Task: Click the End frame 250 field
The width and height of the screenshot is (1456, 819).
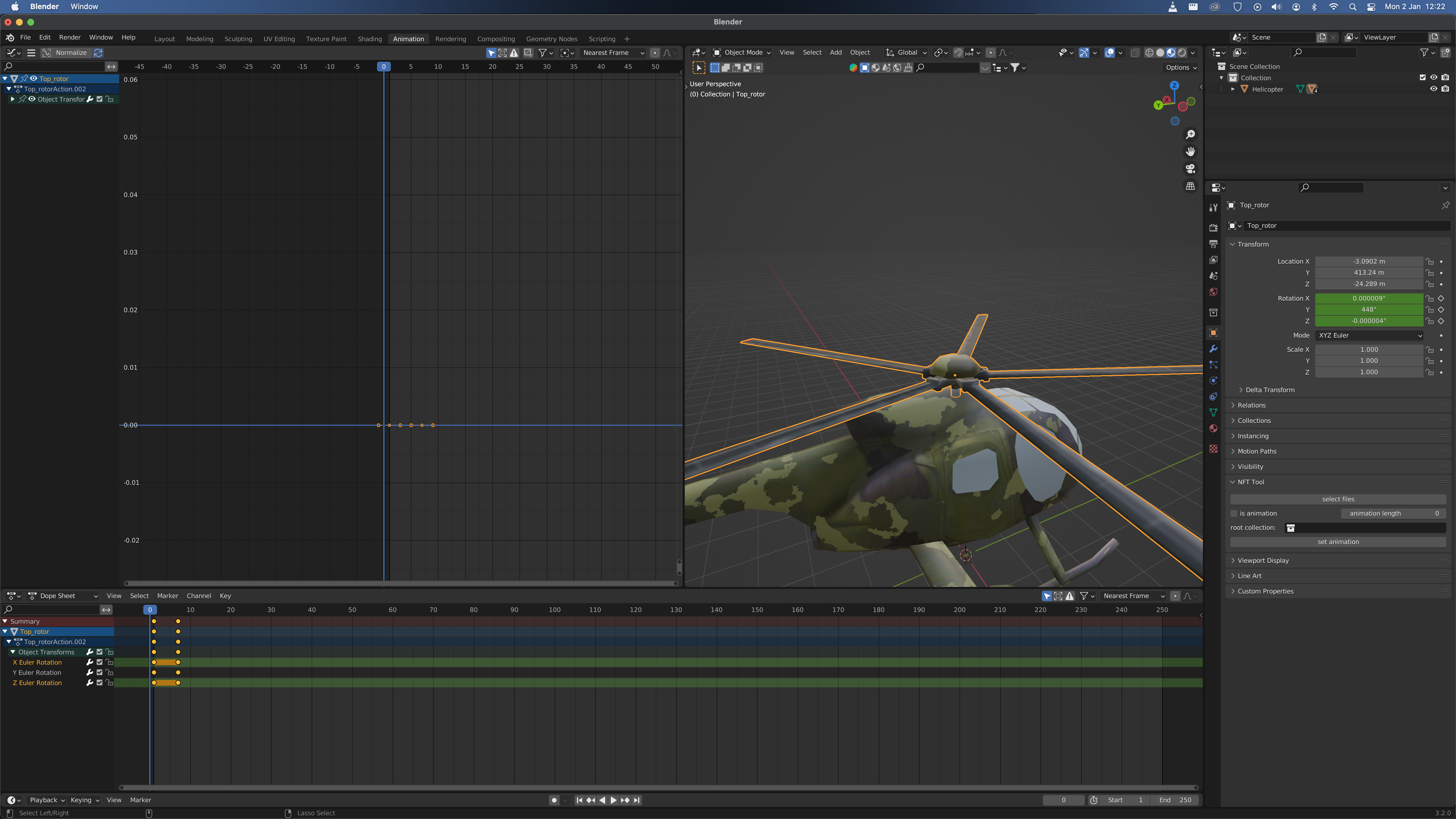Action: tap(1176, 800)
